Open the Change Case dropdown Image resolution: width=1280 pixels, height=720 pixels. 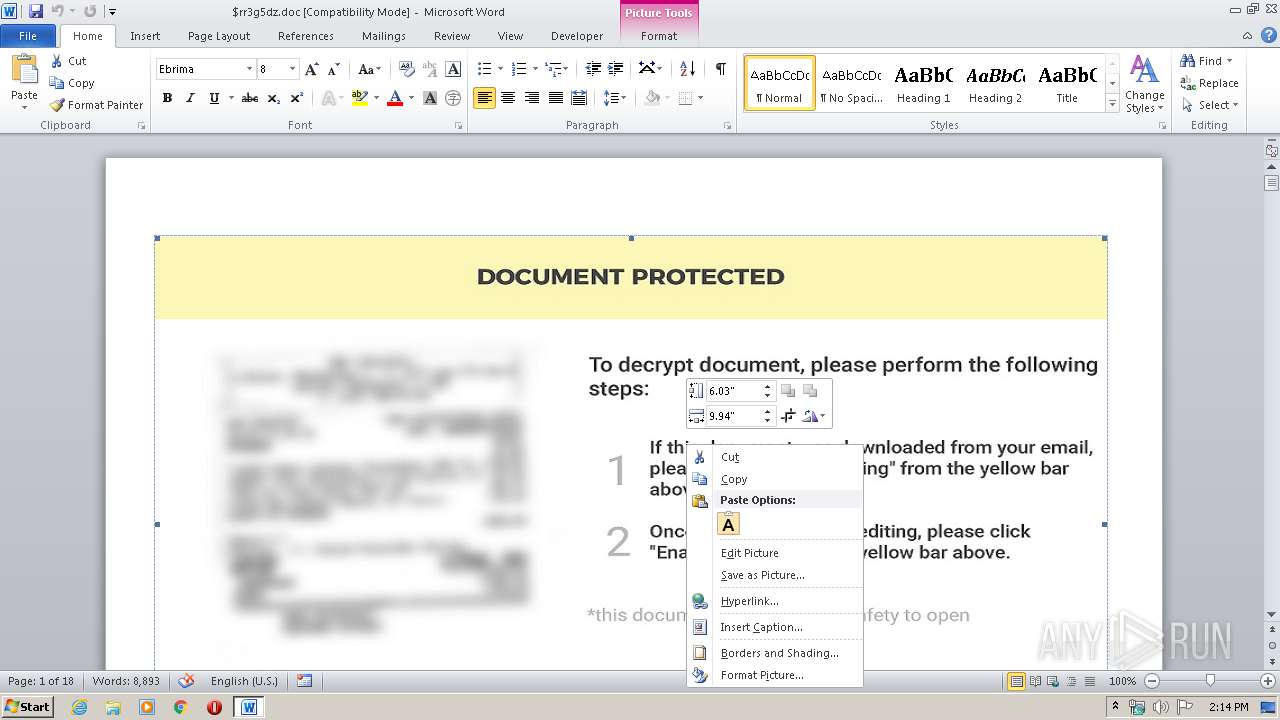(x=369, y=69)
